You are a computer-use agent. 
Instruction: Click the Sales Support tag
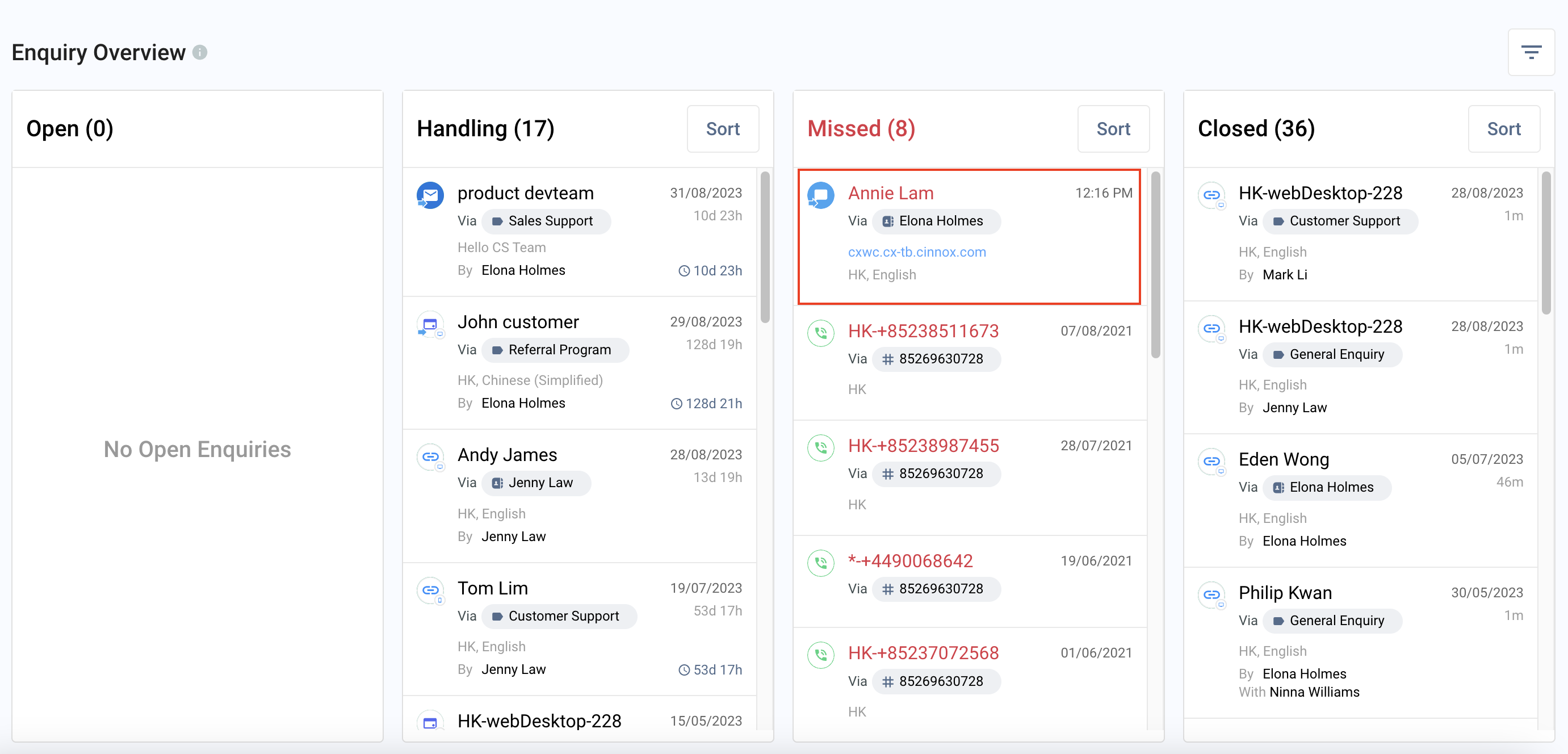click(x=546, y=221)
